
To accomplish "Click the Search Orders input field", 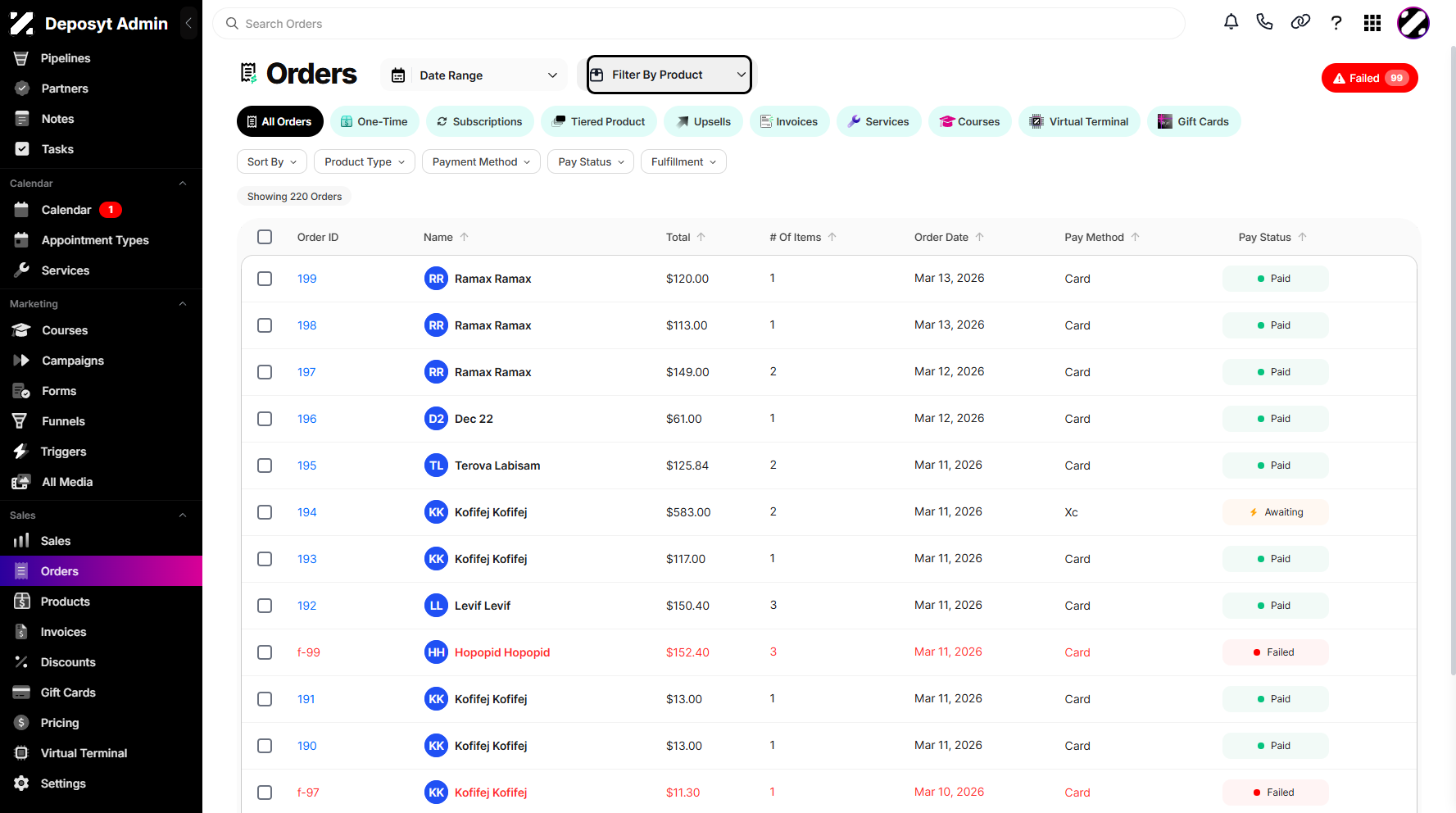I will coord(699,24).
